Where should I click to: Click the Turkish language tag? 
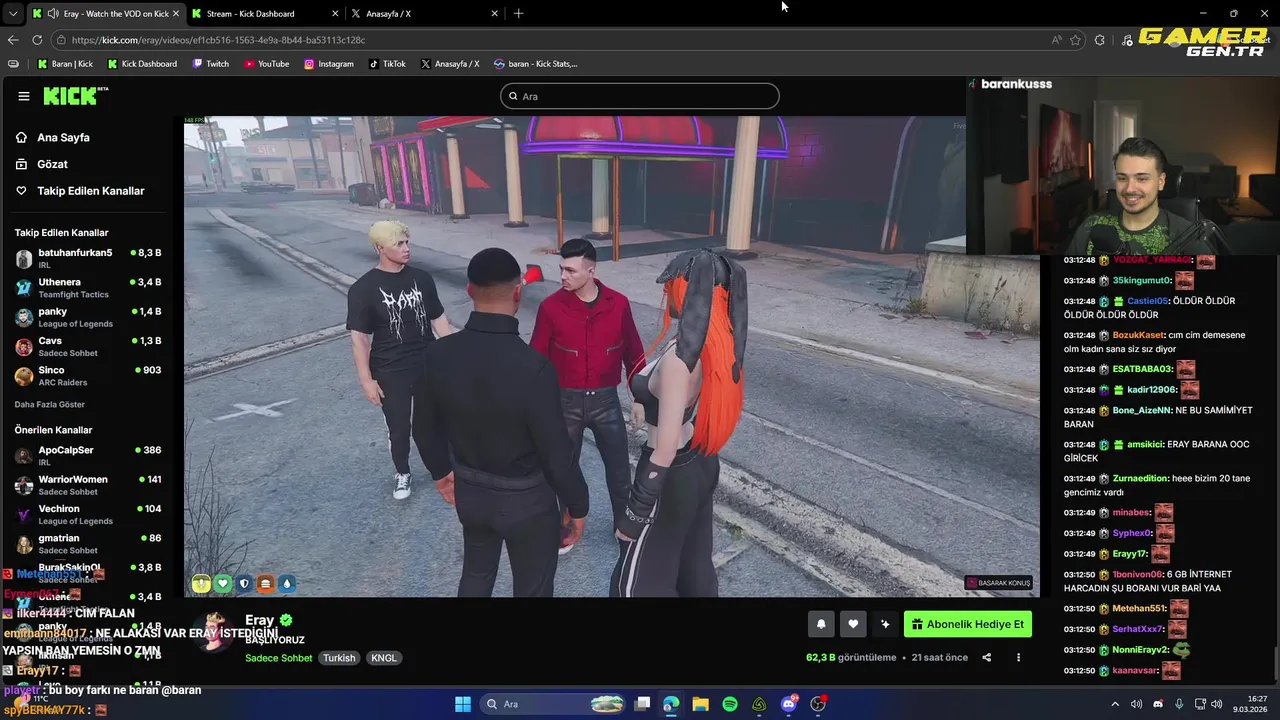pyautogui.click(x=339, y=658)
